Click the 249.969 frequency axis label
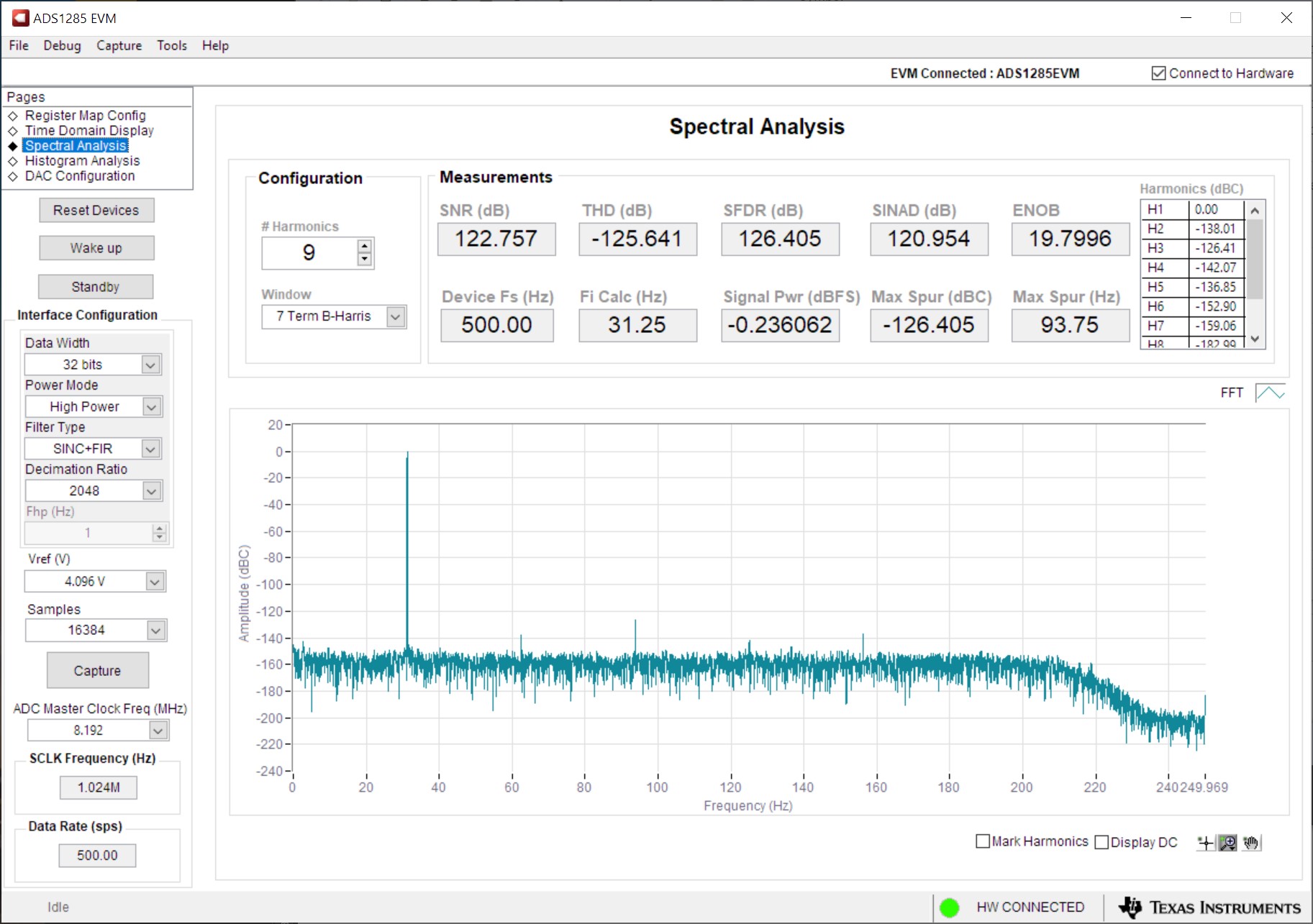 pos(1204,787)
